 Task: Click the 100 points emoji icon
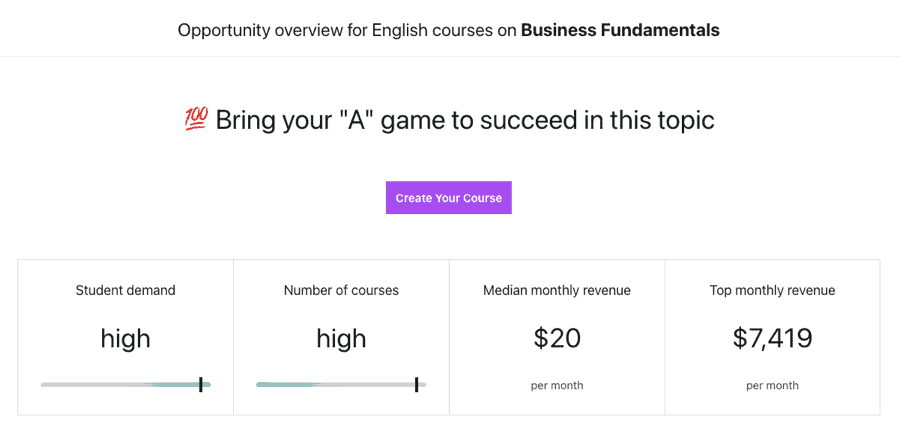coord(196,120)
